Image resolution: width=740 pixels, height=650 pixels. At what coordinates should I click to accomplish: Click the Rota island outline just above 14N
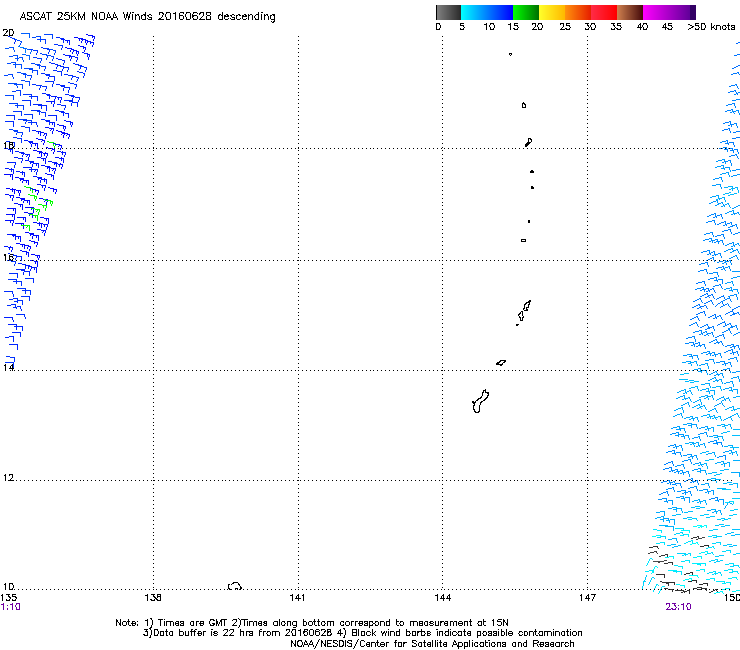(x=501, y=363)
